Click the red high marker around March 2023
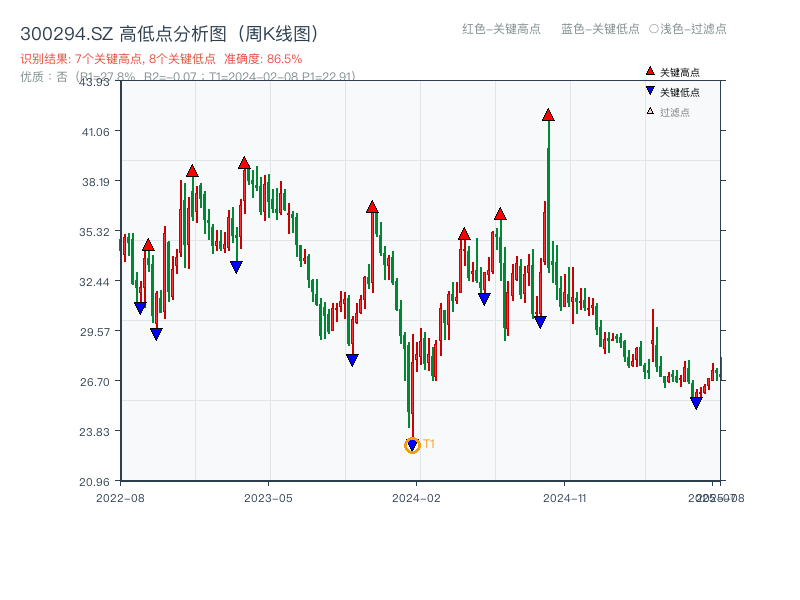 (244, 163)
